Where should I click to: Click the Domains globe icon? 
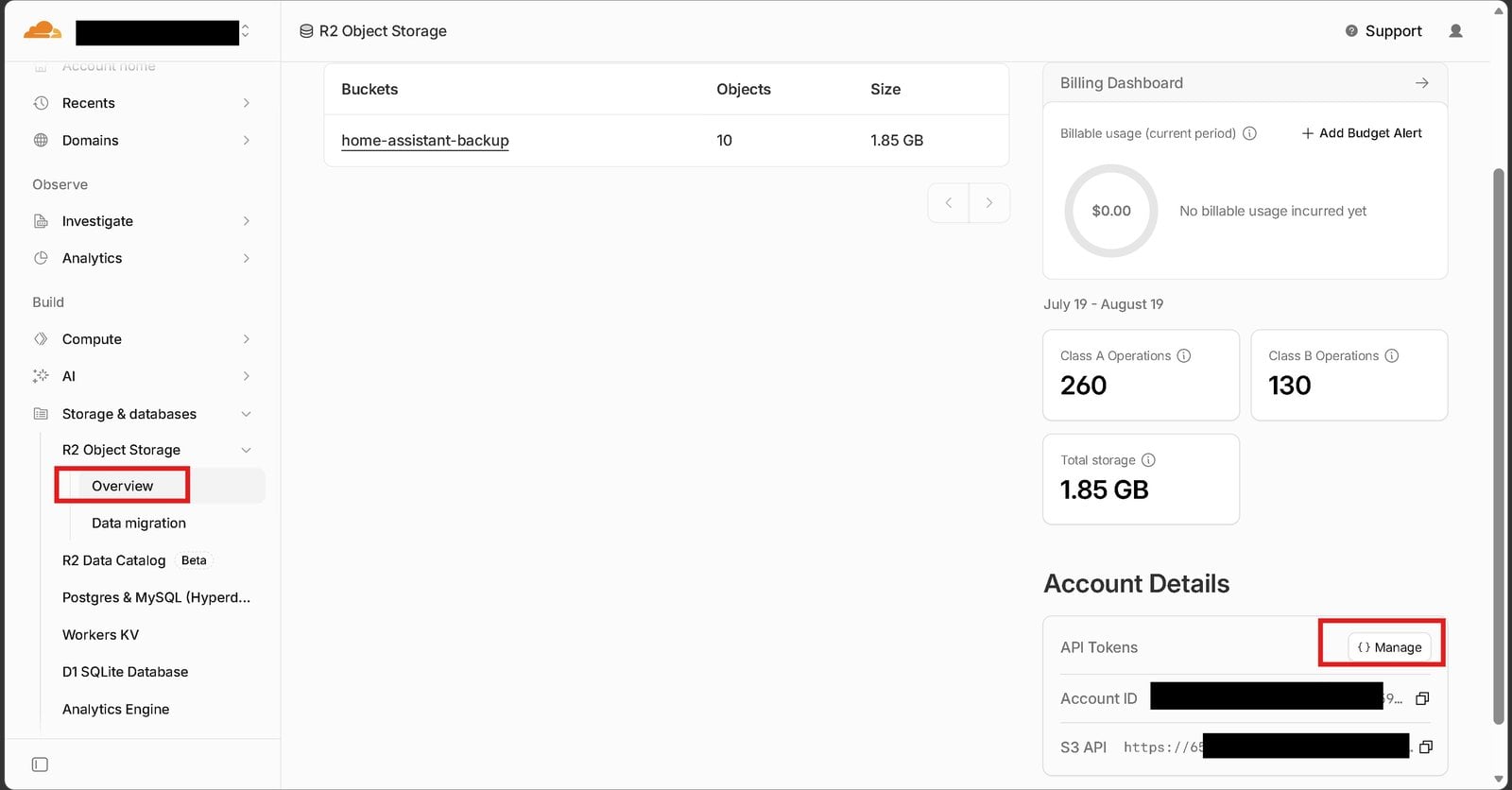click(x=41, y=140)
